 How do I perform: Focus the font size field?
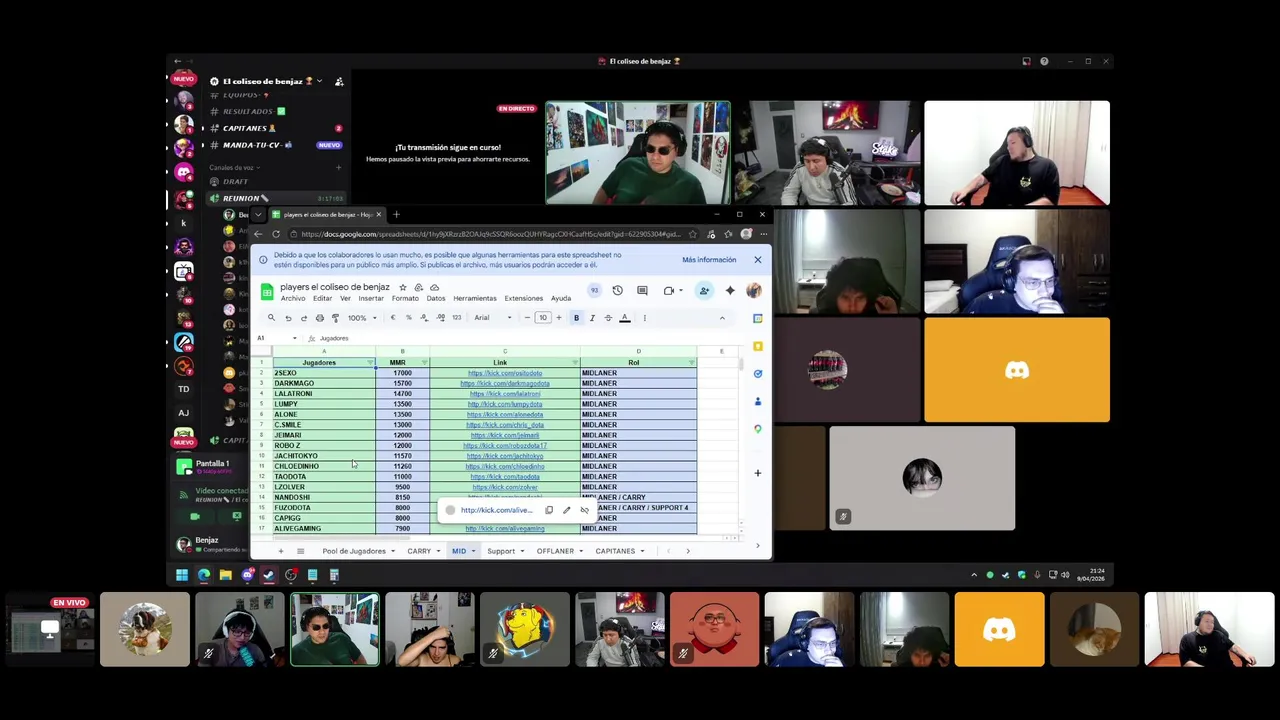click(x=543, y=318)
